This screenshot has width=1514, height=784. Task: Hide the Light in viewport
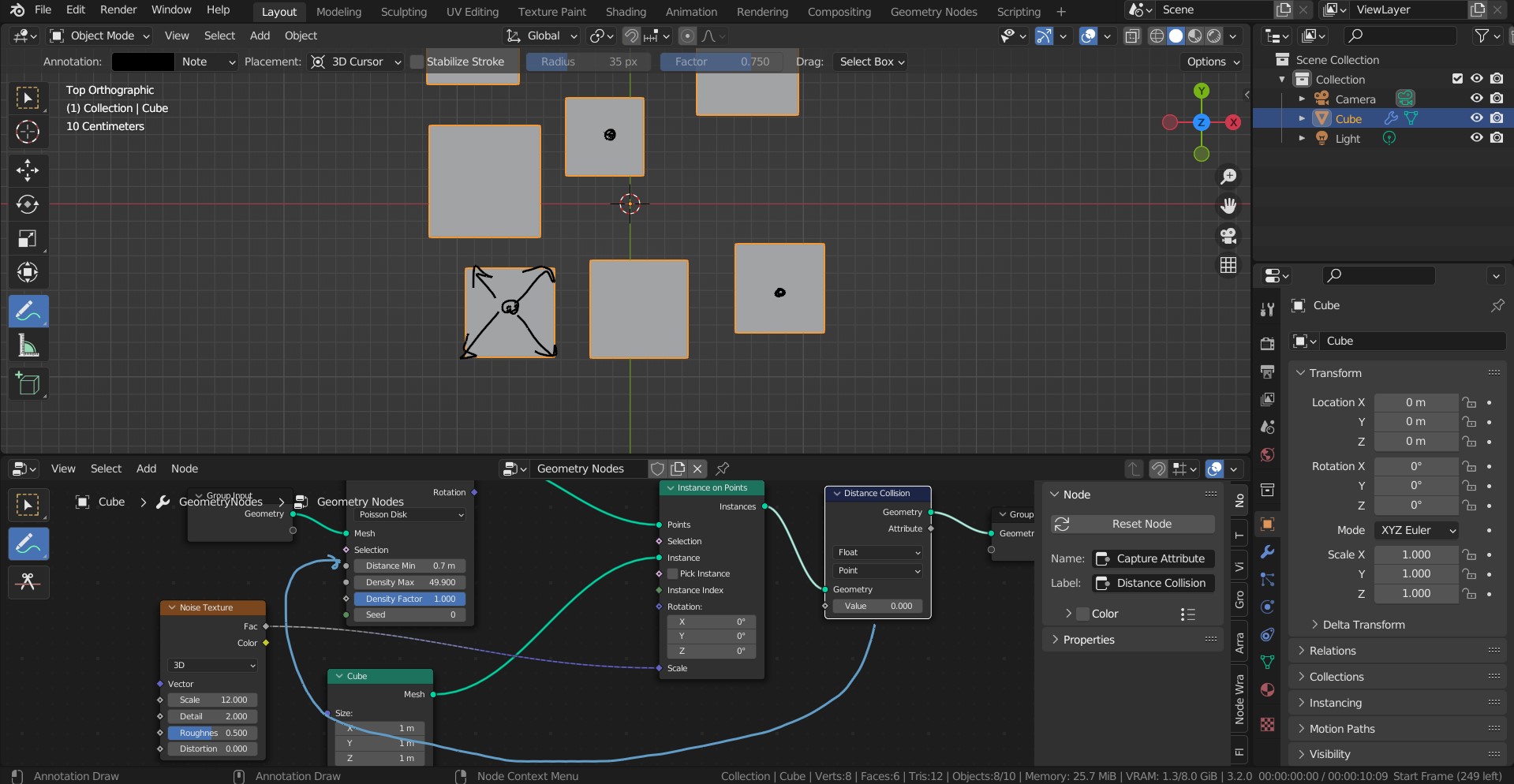[1477, 137]
